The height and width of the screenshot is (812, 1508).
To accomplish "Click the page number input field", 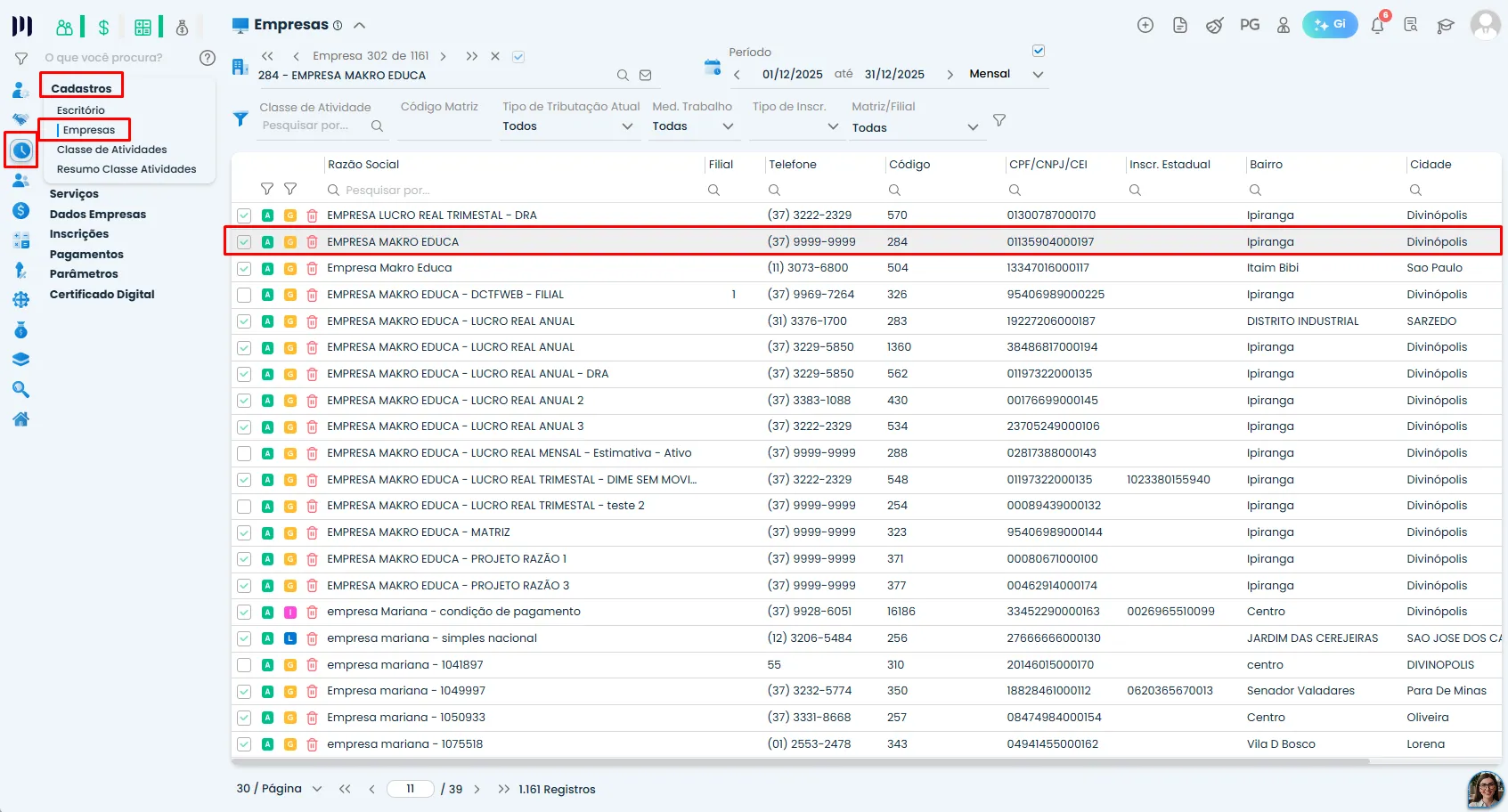I will [x=411, y=789].
